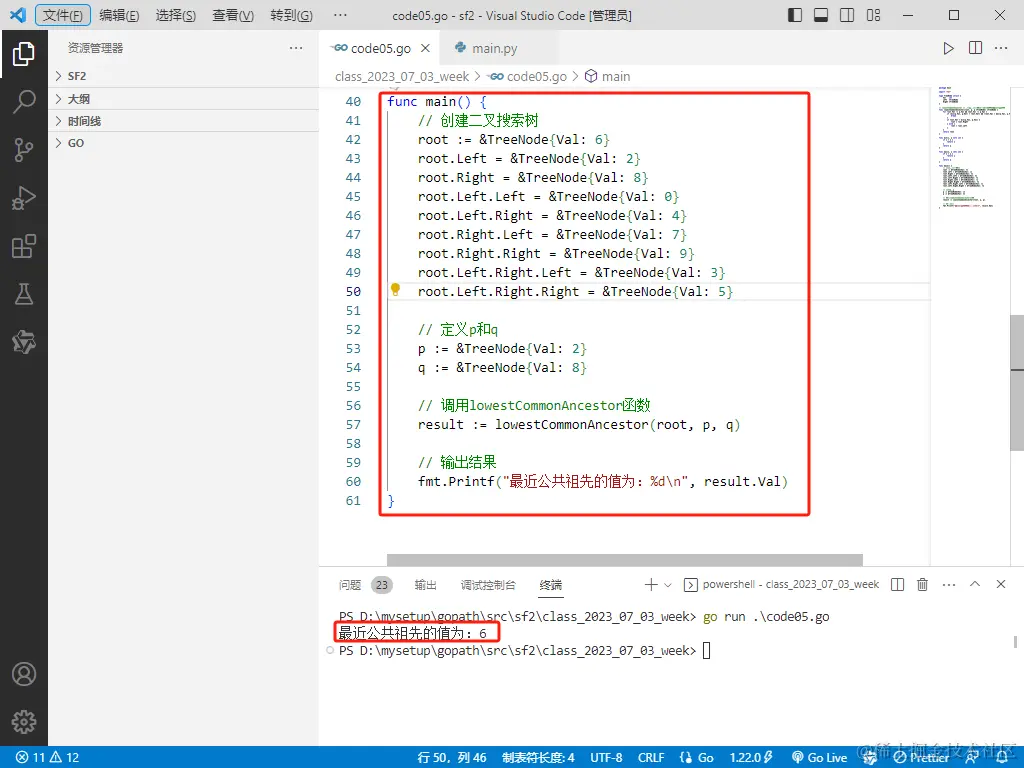
Task: Open the 选择(S) menu
Action: click(175, 15)
